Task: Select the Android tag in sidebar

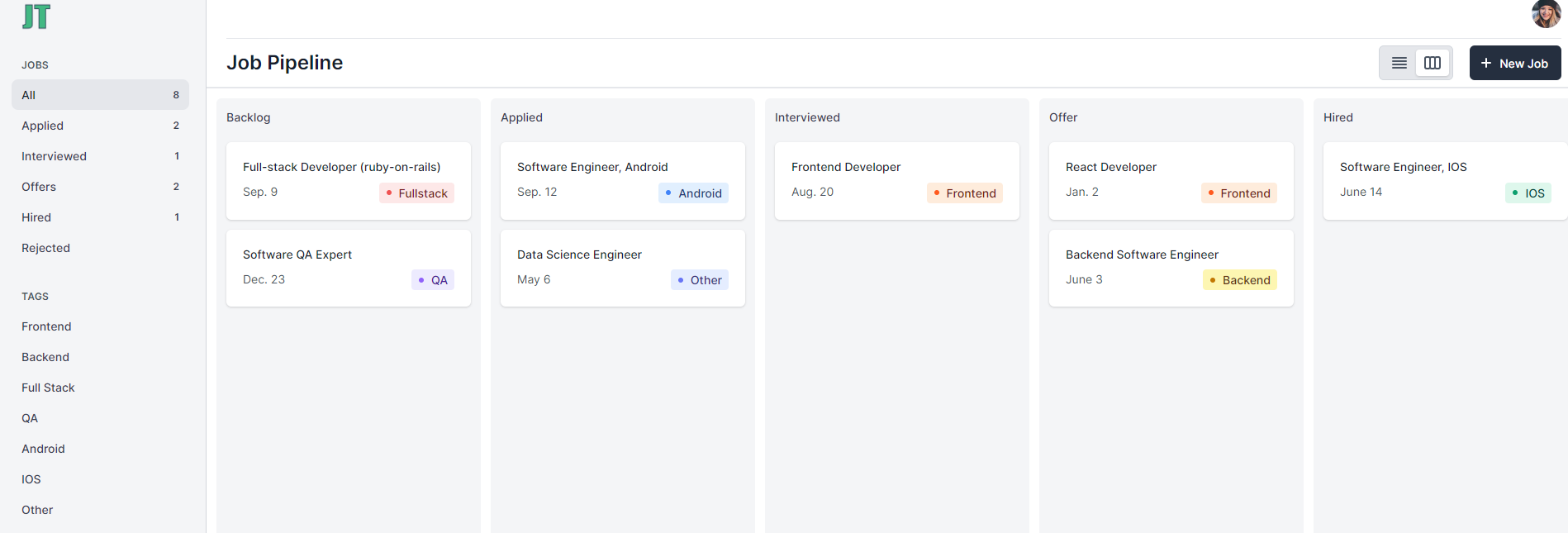Action: pos(43,449)
